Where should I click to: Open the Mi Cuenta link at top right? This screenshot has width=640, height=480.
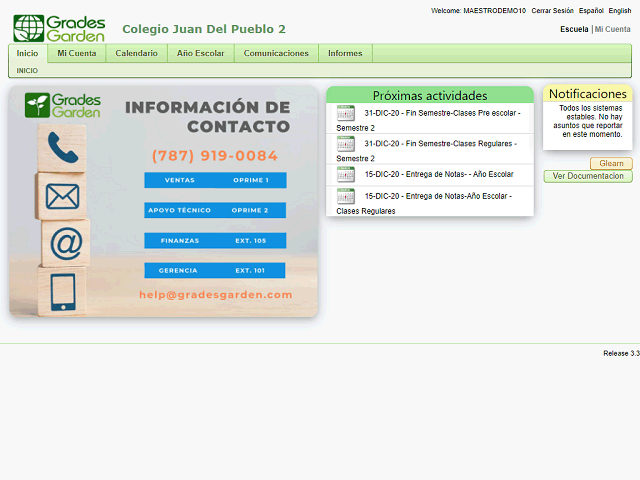pyautogui.click(x=612, y=29)
